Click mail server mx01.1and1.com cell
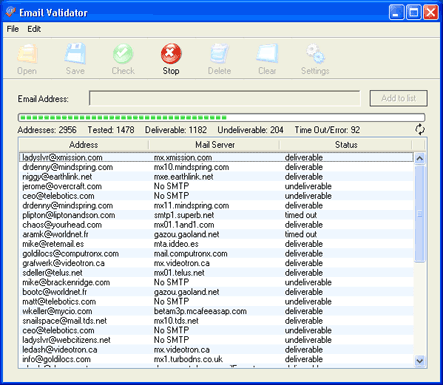Viewport: 443px width, 385px height. [x=184, y=225]
